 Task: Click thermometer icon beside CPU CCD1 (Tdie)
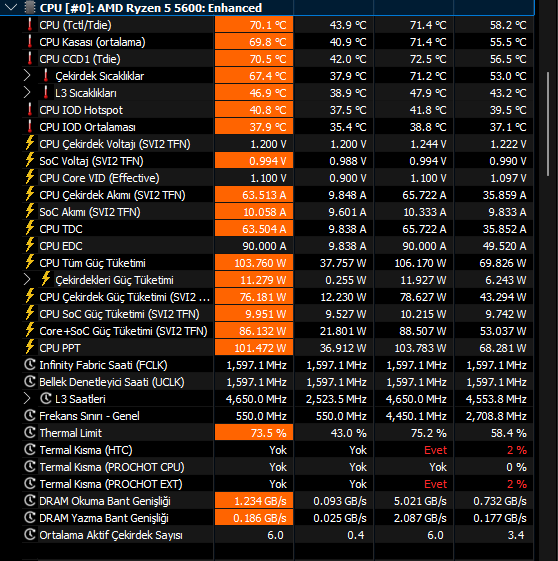tap(30, 58)
